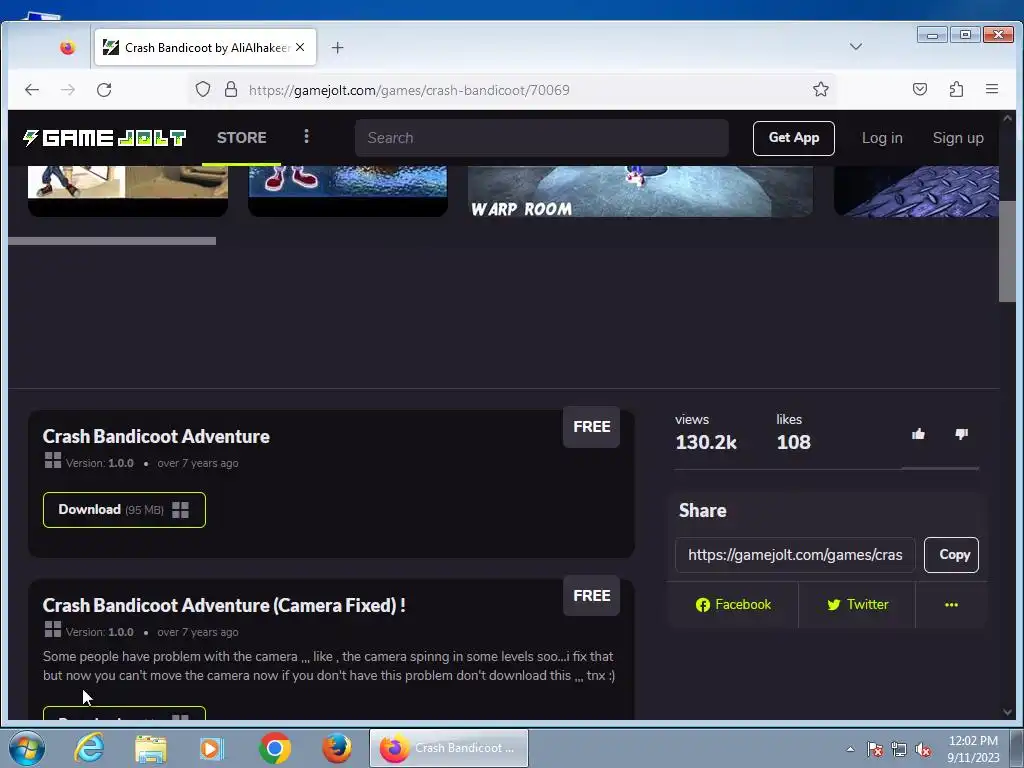The width and height of the screenshot is (1024, 768).
Task: Click the page vertical scrollbar thumb
Action: tap(1007, 251)
